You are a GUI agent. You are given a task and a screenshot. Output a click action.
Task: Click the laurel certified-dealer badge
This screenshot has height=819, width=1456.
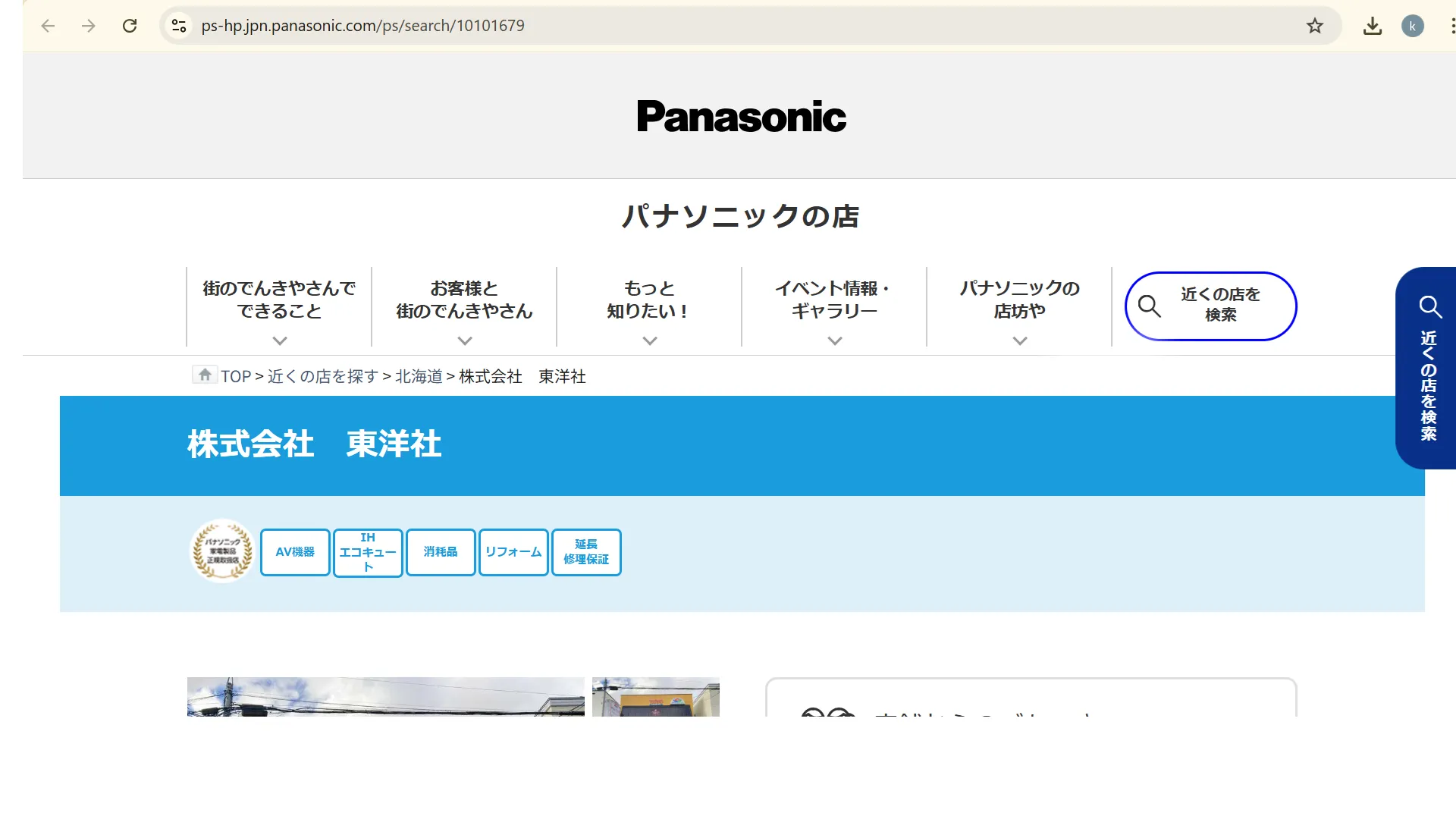[222, 551]
